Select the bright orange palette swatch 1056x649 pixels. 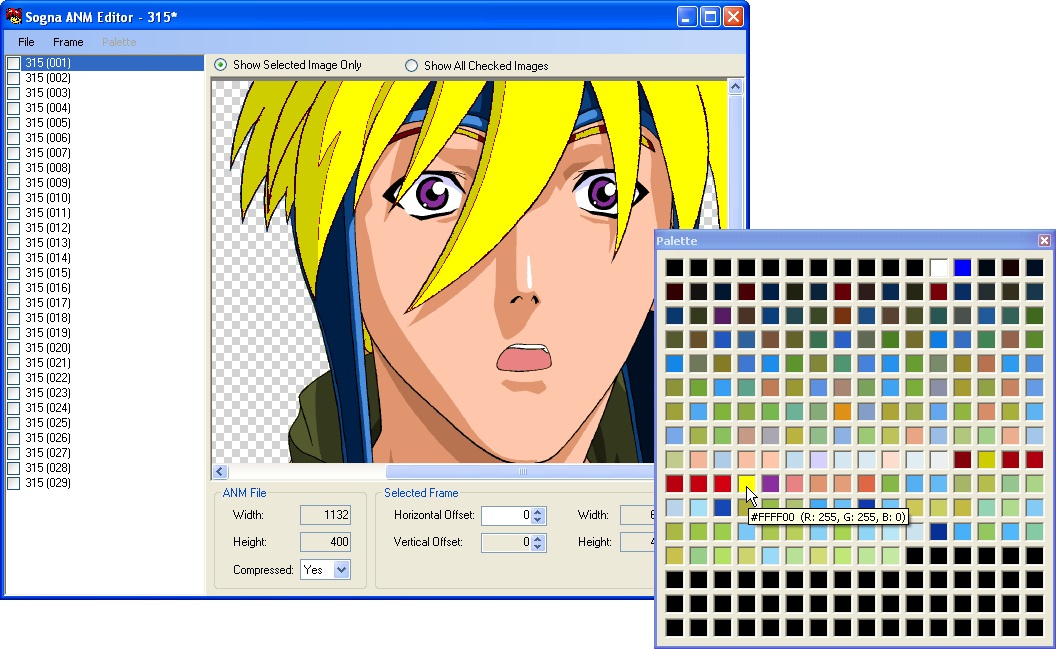pyautogui.click(x=843, y=411)
